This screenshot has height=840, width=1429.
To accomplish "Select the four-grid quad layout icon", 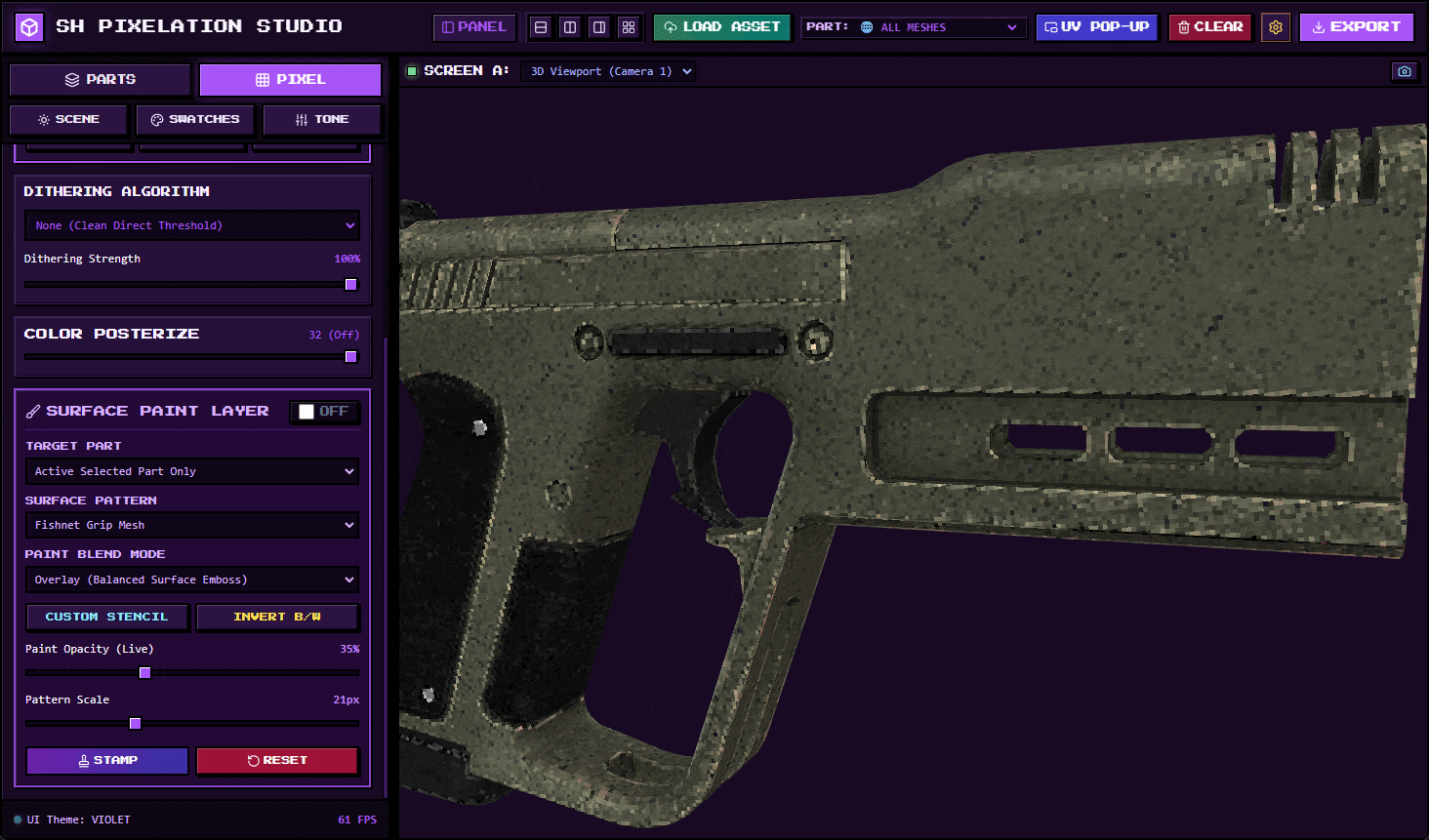I will pyautogui.click(x=629, y=27).
